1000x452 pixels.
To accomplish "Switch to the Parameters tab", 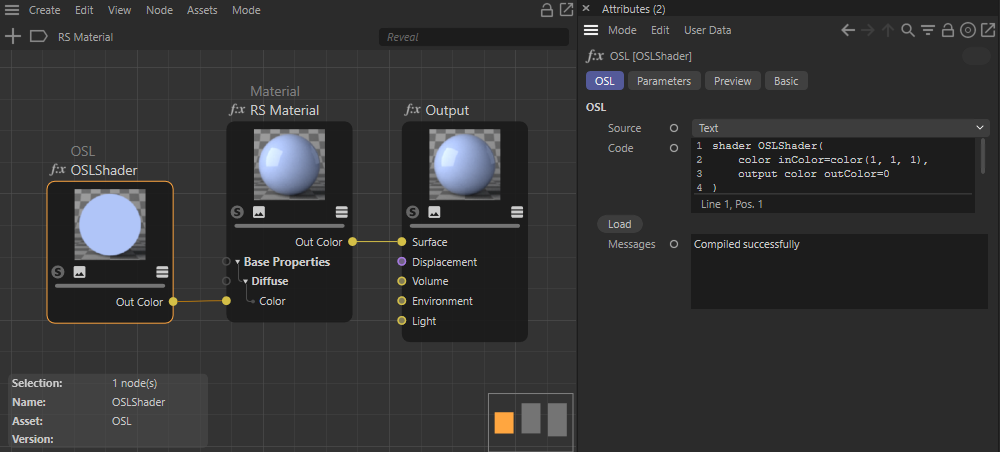I will [x=664, y=81].
